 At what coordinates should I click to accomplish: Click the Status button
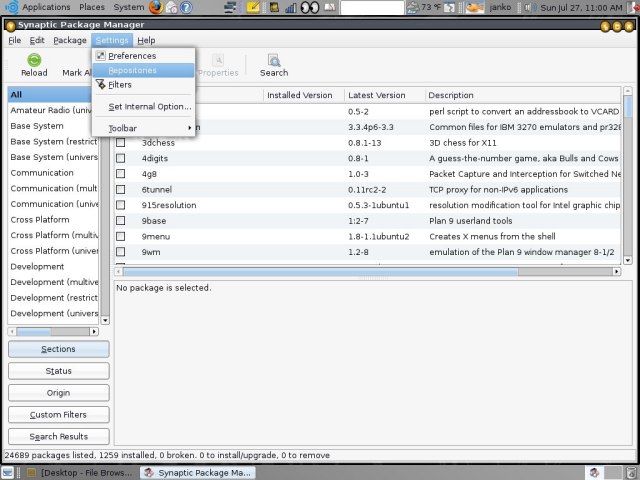59,371
